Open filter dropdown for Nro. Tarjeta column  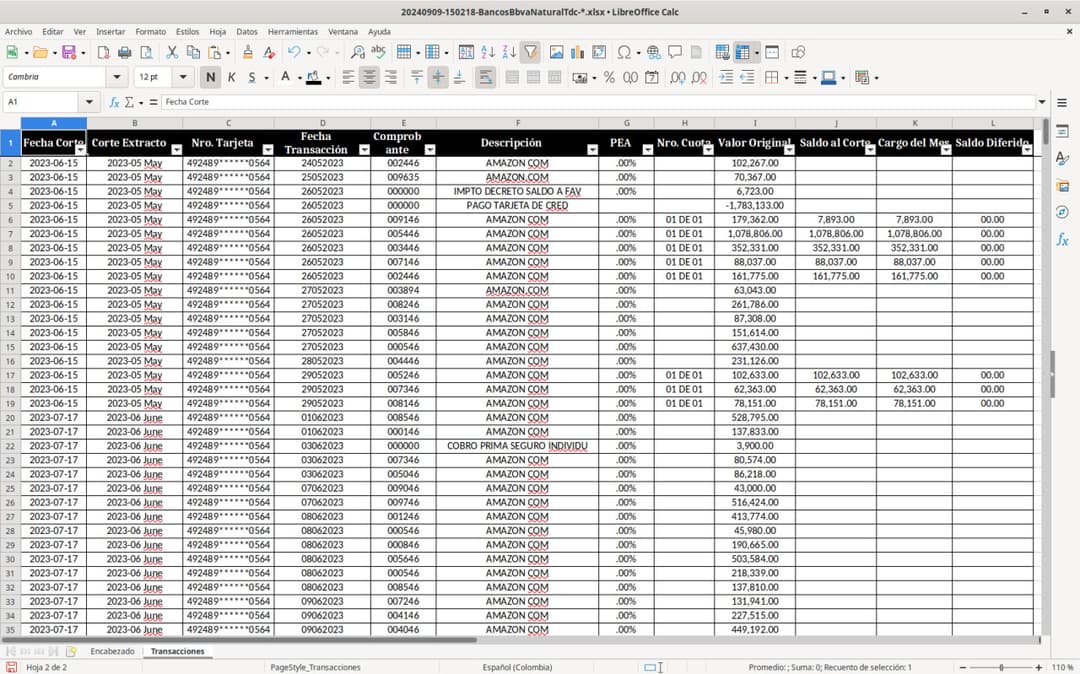[x=268, y=150]
